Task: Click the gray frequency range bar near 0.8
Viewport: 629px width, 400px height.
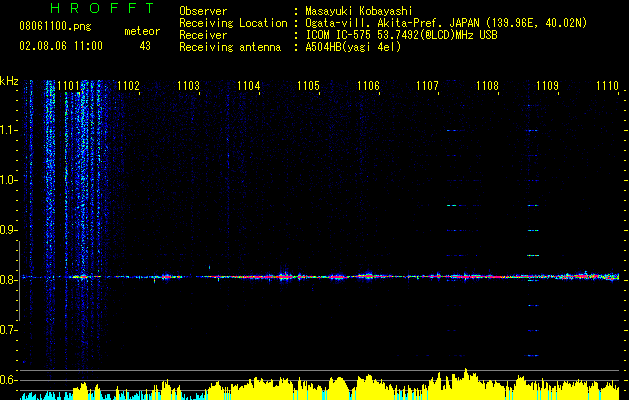Action: (19, 280)
